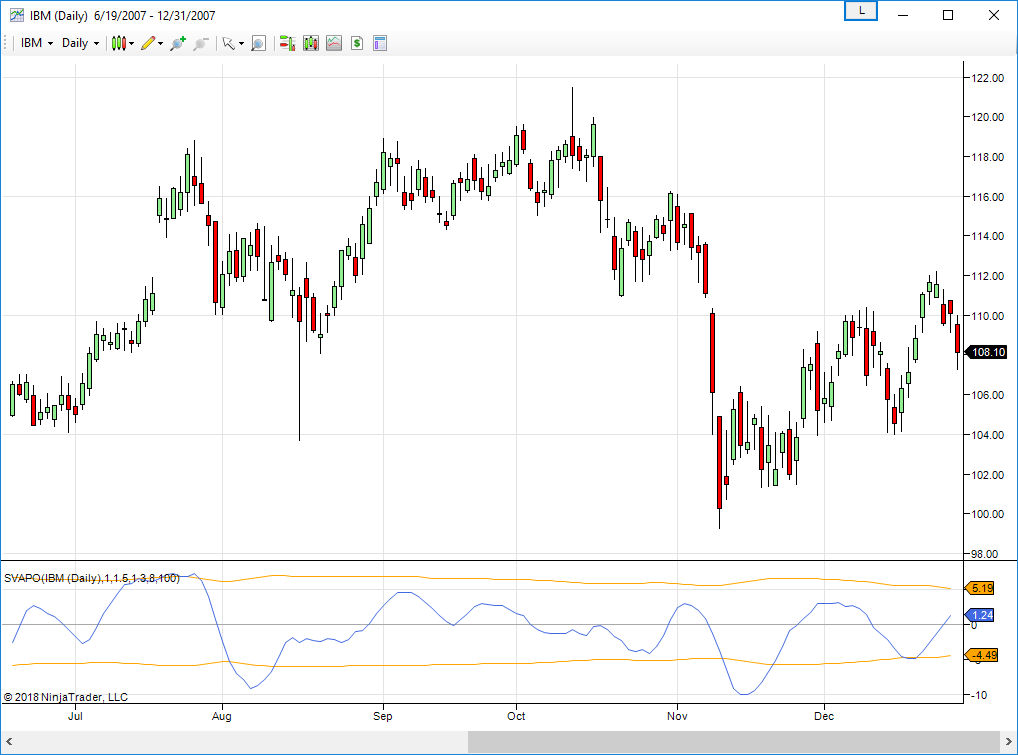Click the Zoom Out magnifier icon
Screen dimensions: 1018x755
click(x=201, y=43)
